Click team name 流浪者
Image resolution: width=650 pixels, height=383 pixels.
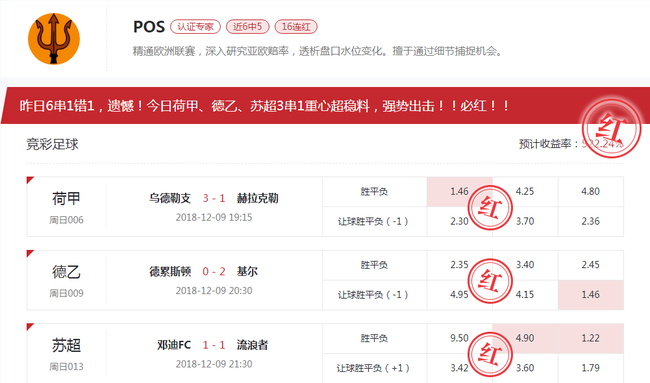(x=252, y=345)
